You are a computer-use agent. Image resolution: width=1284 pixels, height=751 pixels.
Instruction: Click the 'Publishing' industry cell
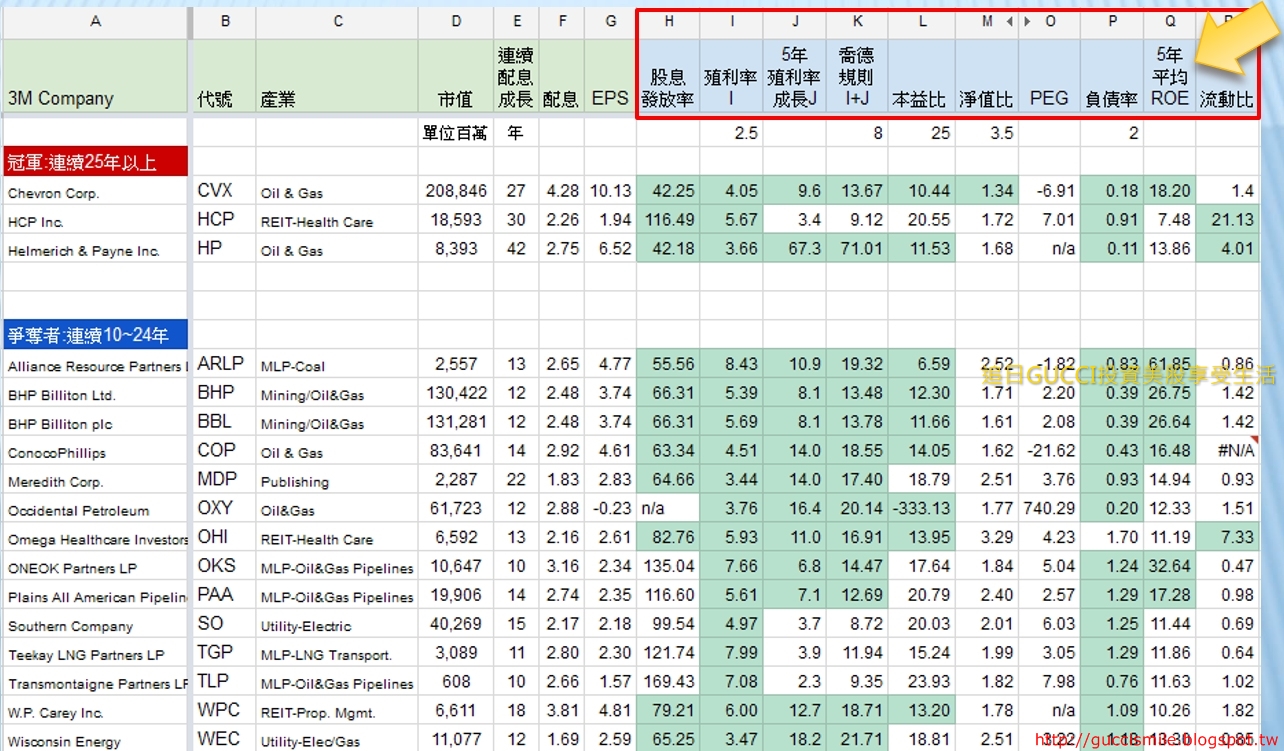click(x=337, y=480)
